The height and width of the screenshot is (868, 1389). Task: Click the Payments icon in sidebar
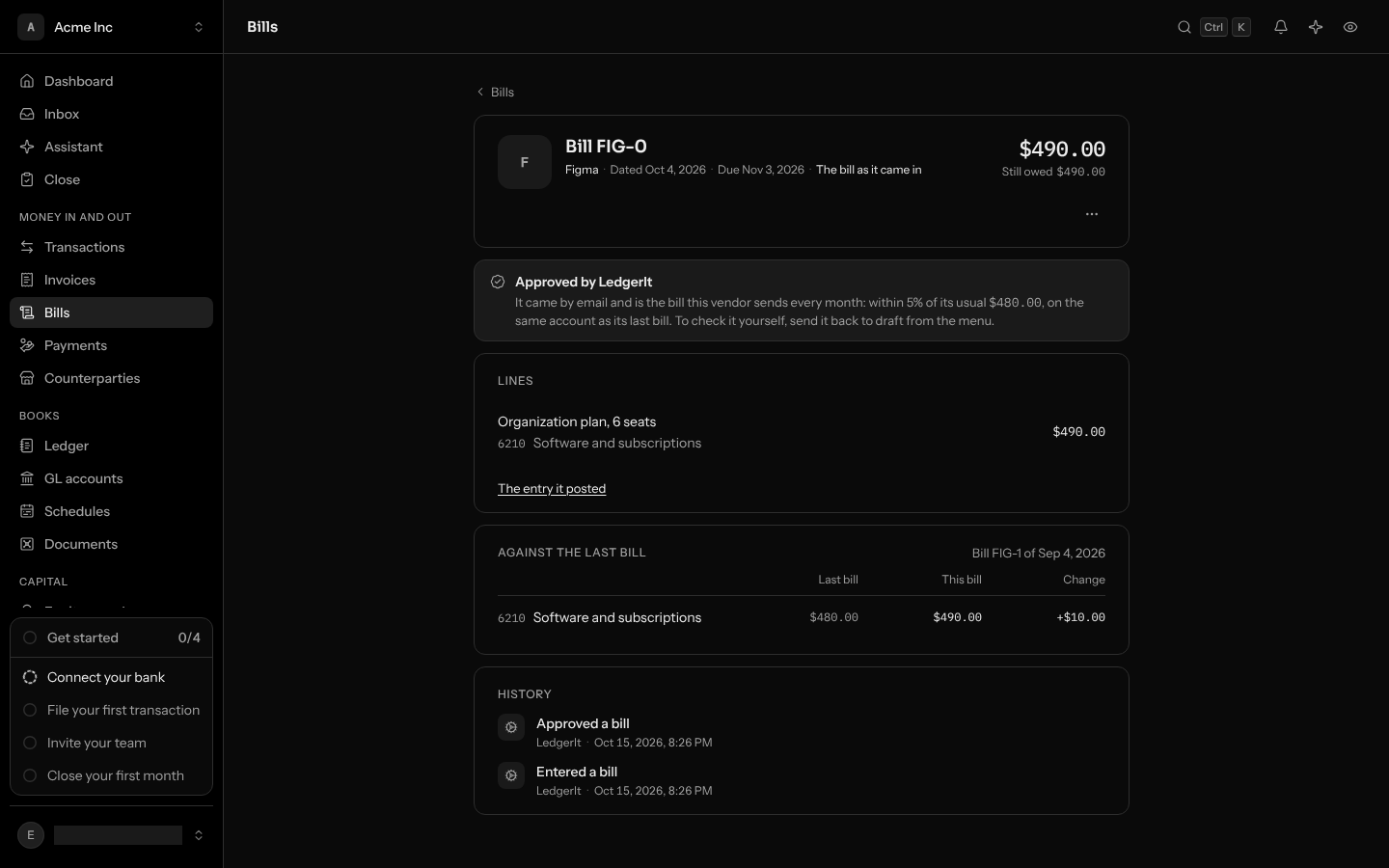click(27, 345)
